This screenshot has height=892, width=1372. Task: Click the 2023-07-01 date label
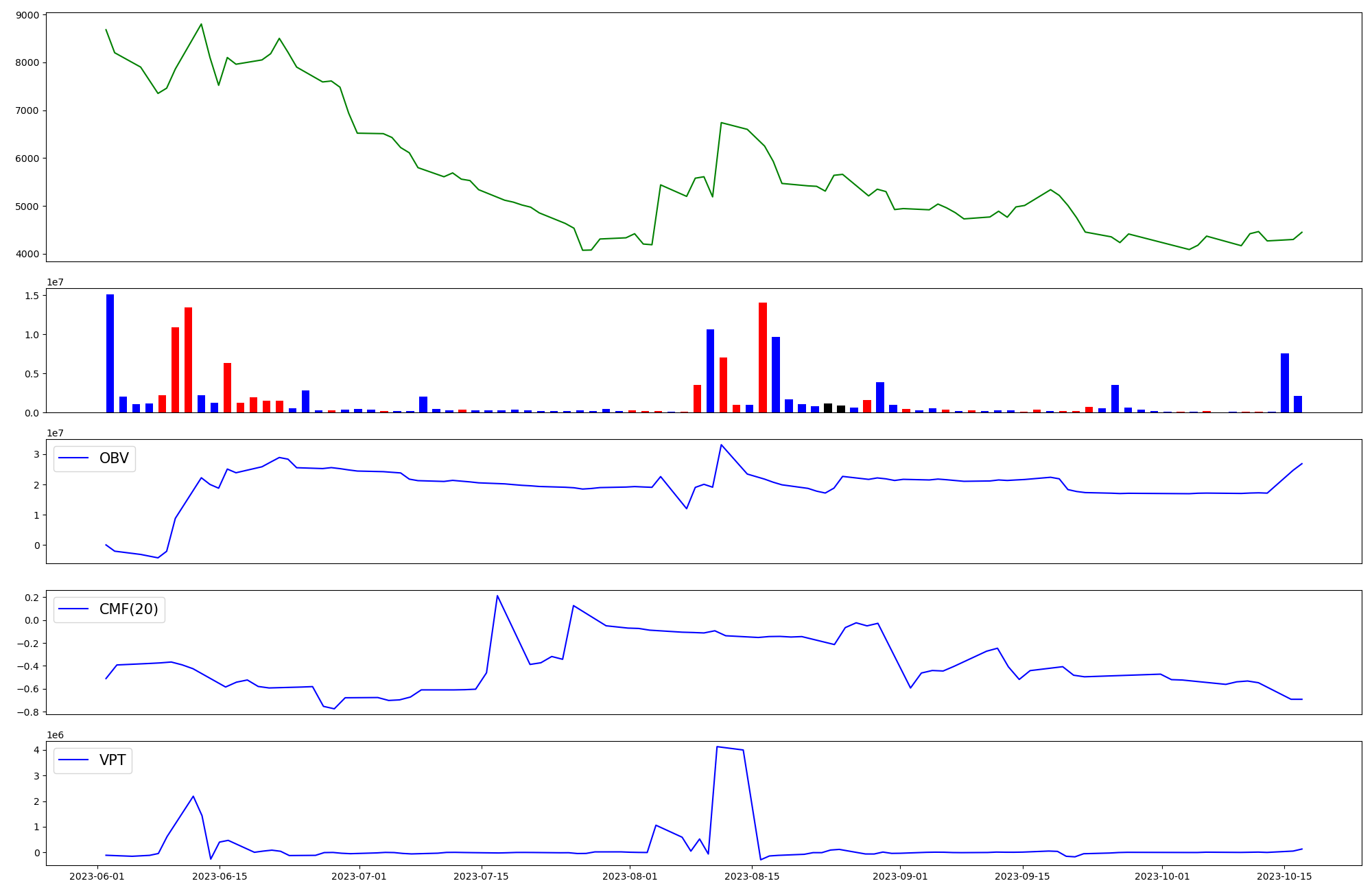(x=359, y=876)
